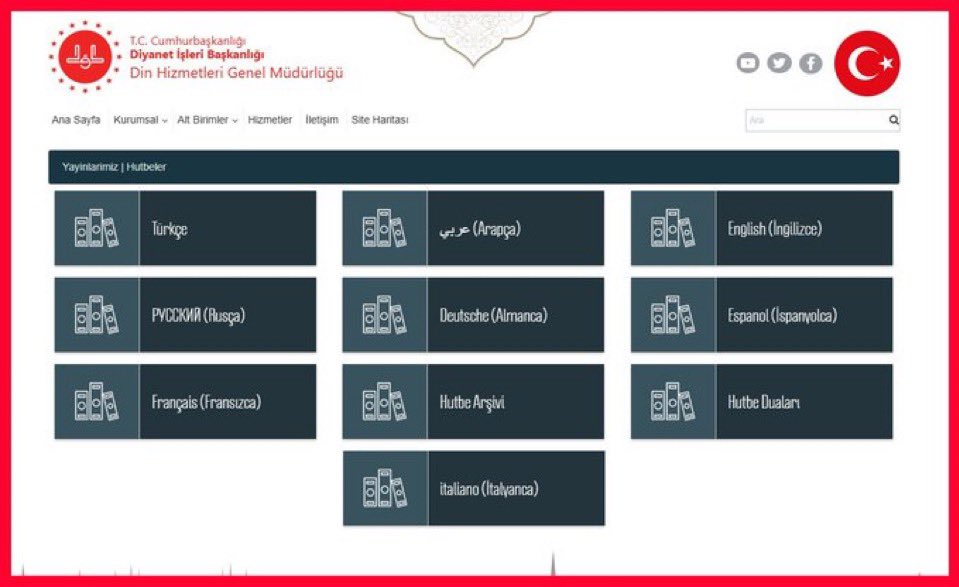This screenshot has height=587, width=959.
Task: Click the binders icon beside English
Action: pyautogui.click(x=673, y=228)
